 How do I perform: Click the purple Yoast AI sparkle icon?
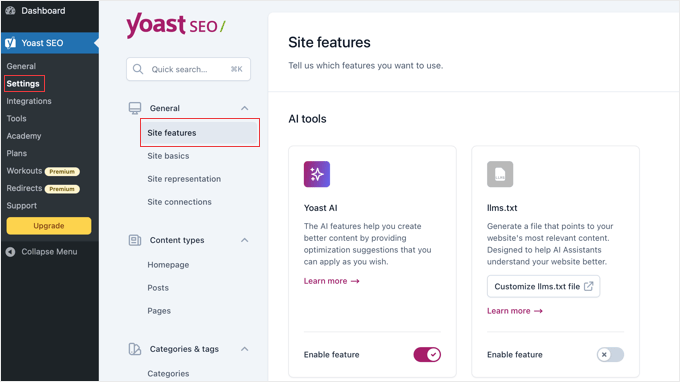[x=317, y=174]
